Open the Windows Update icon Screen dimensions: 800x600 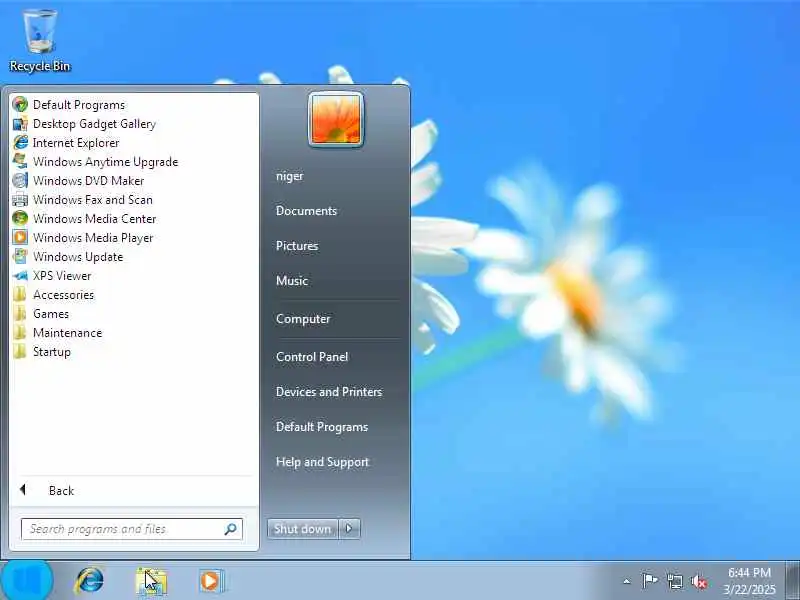click(20, 256)
